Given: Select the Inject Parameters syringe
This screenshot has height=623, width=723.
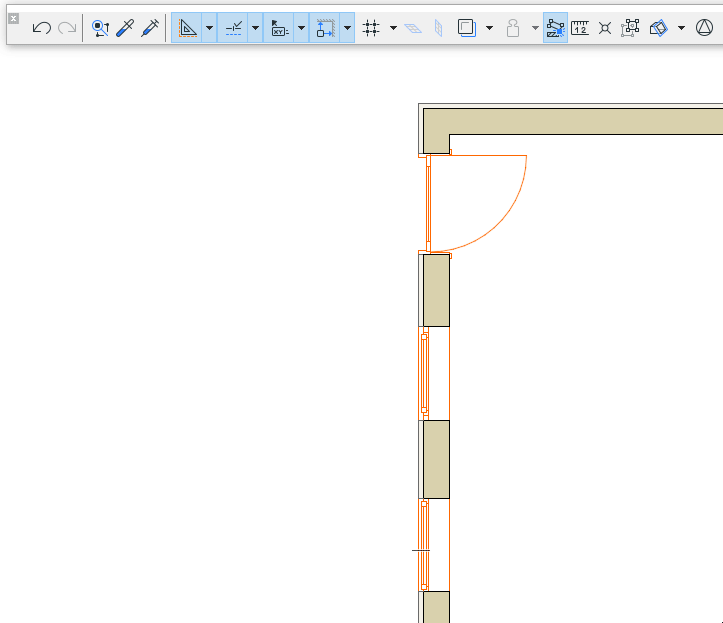Looking at the screenshot, I should (150, 28).
